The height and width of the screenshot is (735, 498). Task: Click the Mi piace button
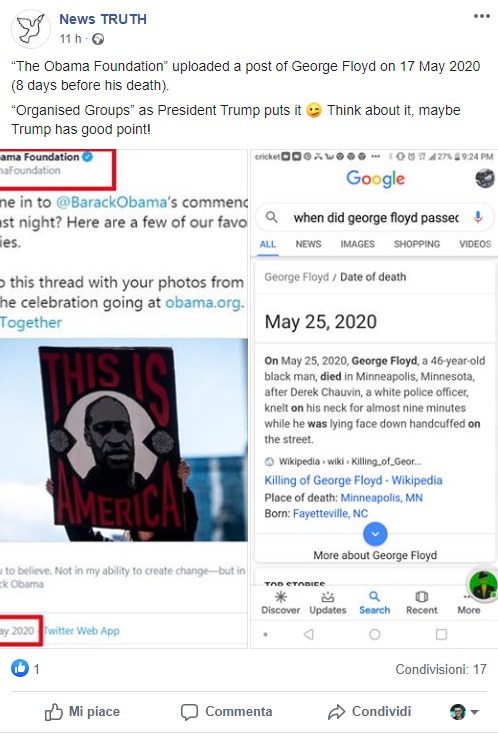pyautogui.click(x=82, y=712)
